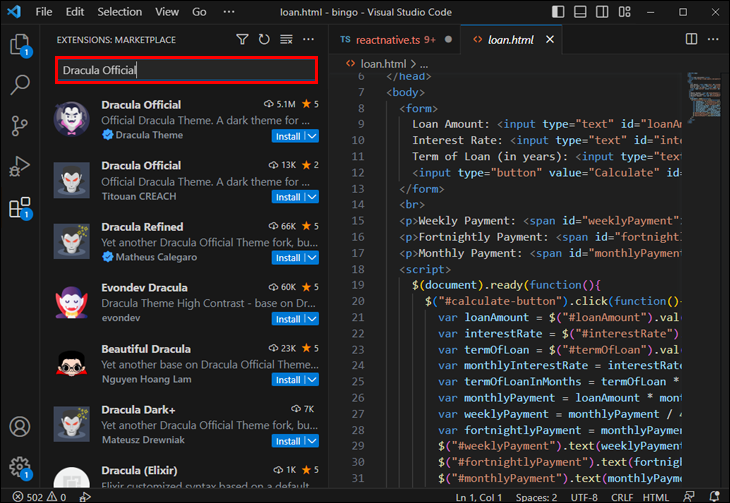730x503 pixels.
Task: Click the live share status bar icon
Action: pyautogui.click(x=85, y=497)
